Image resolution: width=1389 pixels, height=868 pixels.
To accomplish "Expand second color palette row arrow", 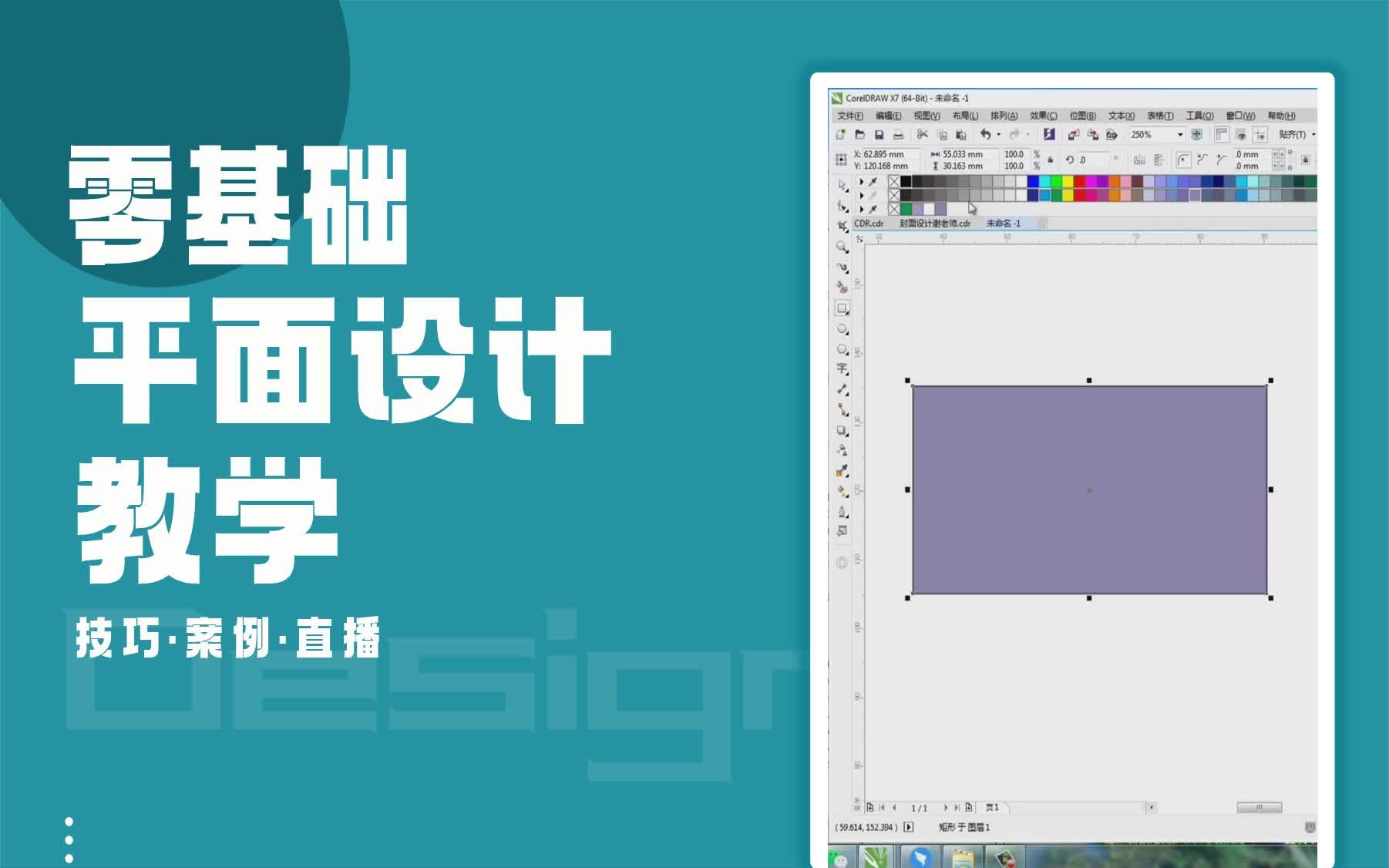I will (862, 195).
